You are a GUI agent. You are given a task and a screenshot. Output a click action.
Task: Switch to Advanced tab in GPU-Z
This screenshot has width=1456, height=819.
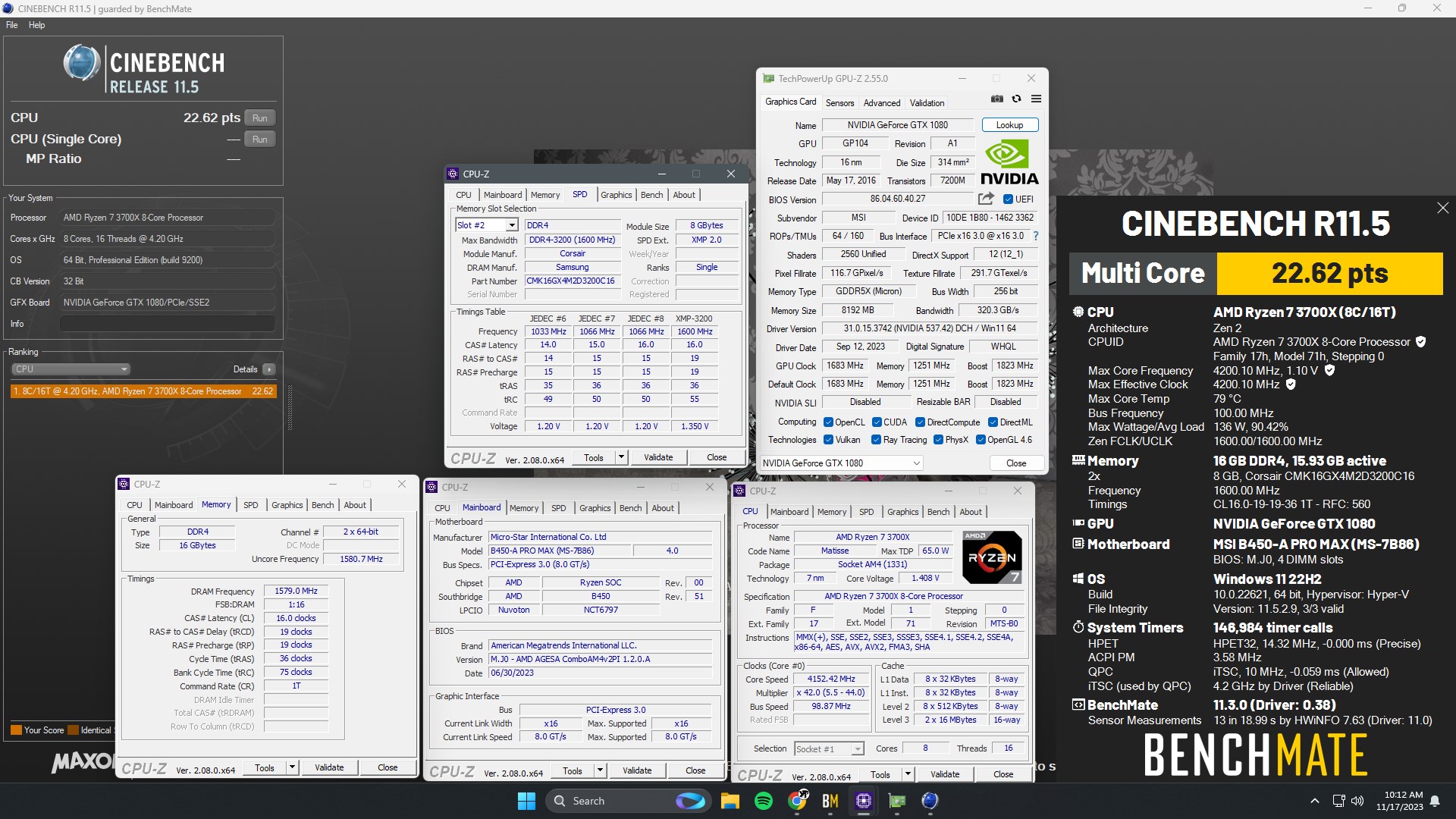(x=882, y=102)
